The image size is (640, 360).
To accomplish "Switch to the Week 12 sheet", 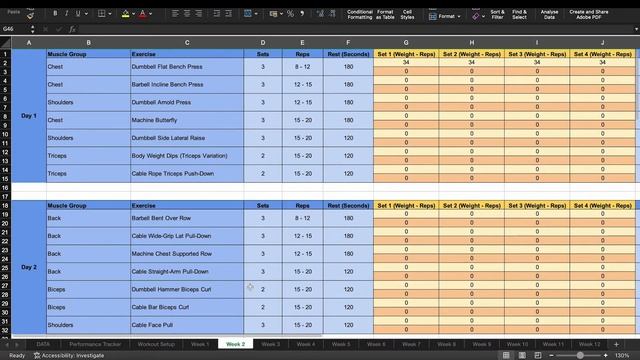I will click(589, 344).
